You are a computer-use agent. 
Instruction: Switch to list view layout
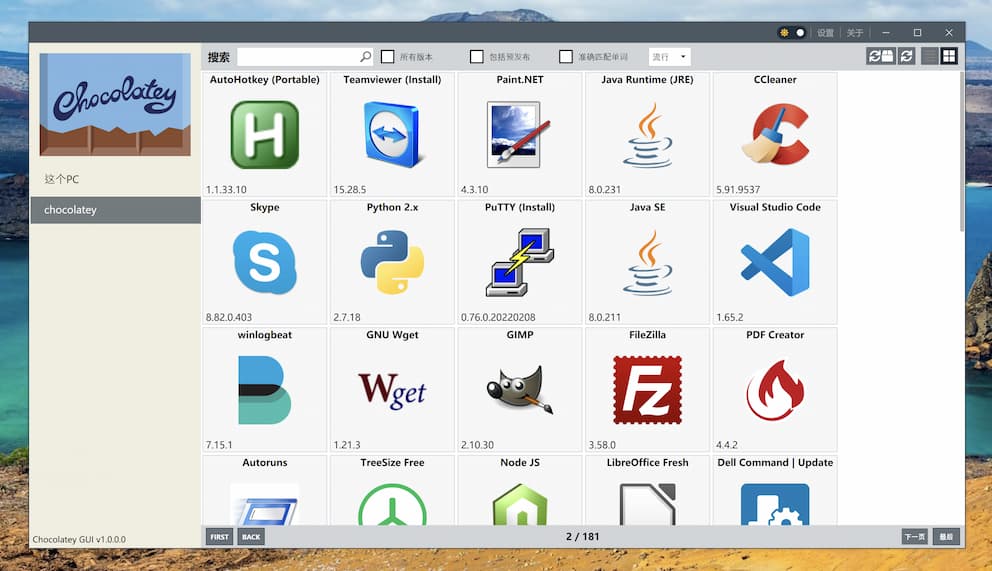(930, 57)
